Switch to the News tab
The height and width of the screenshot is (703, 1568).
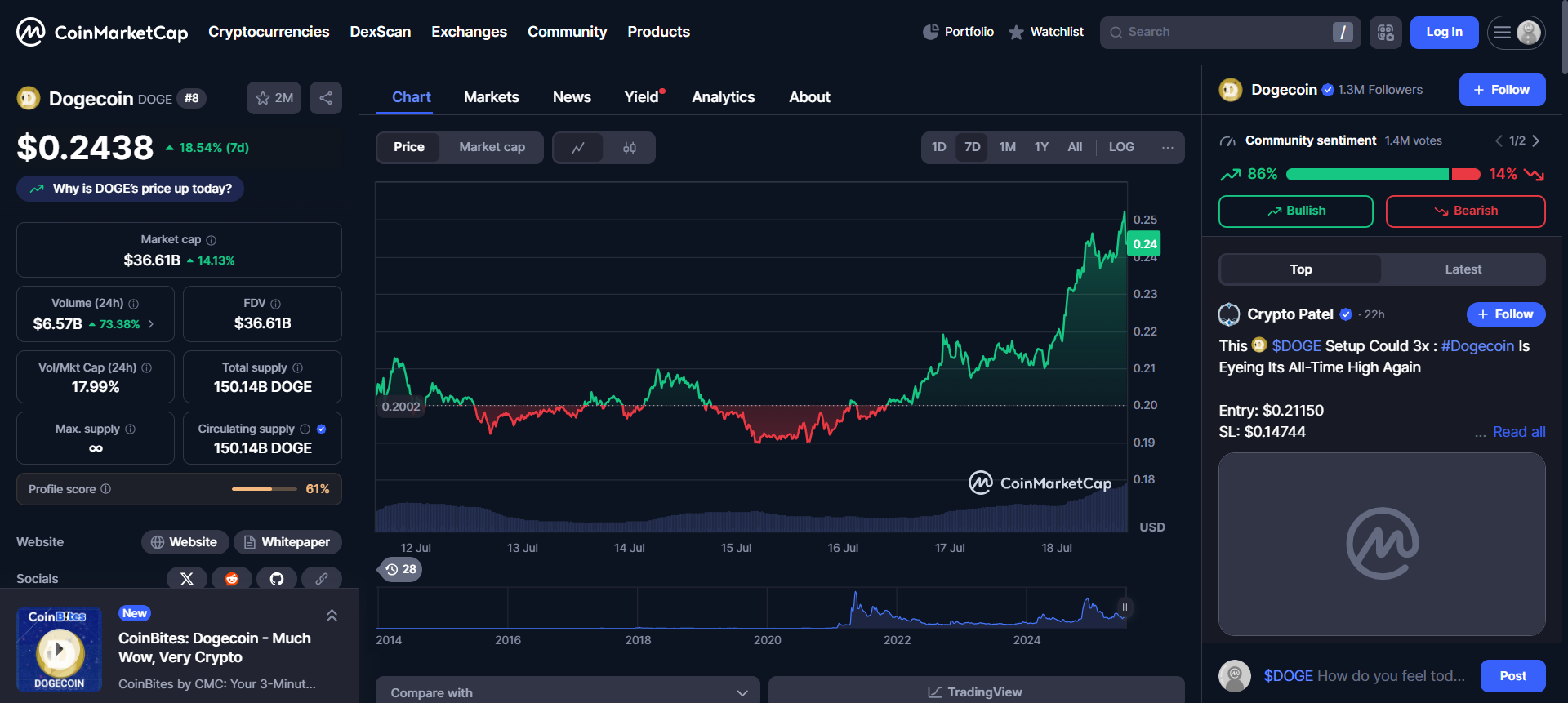click(572, 97)
